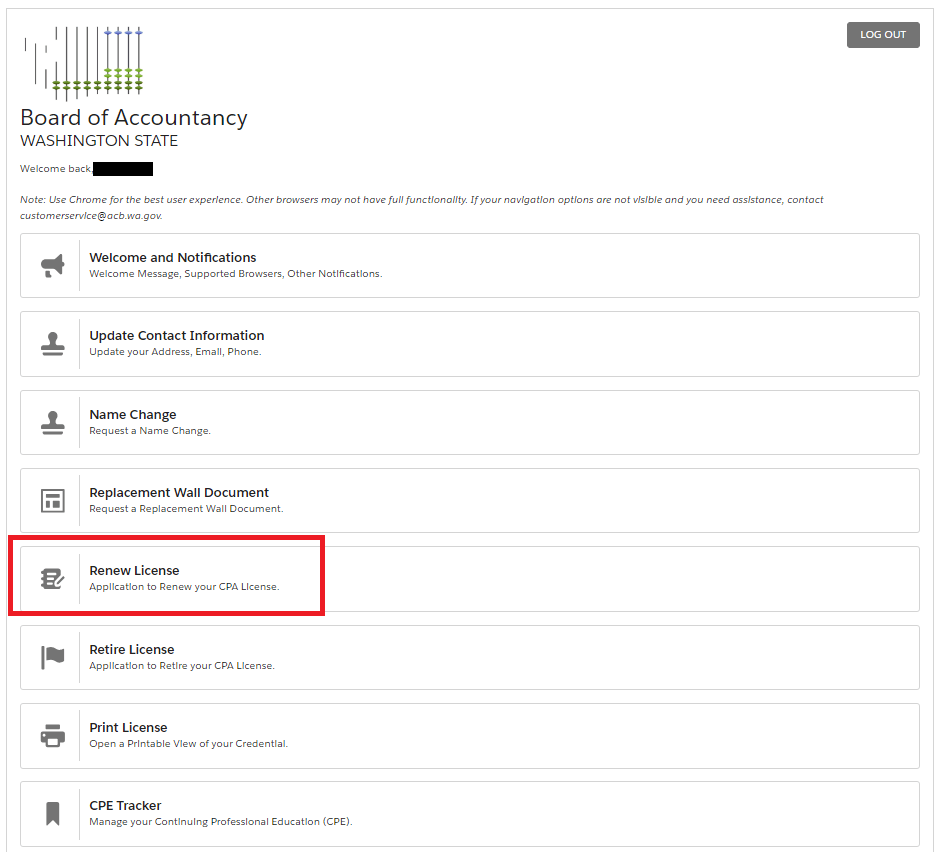Click the stamp icon beside Update Contact Information
This screenshot has height=852, width=936.
pyautogui.click(x=52, y=343)
